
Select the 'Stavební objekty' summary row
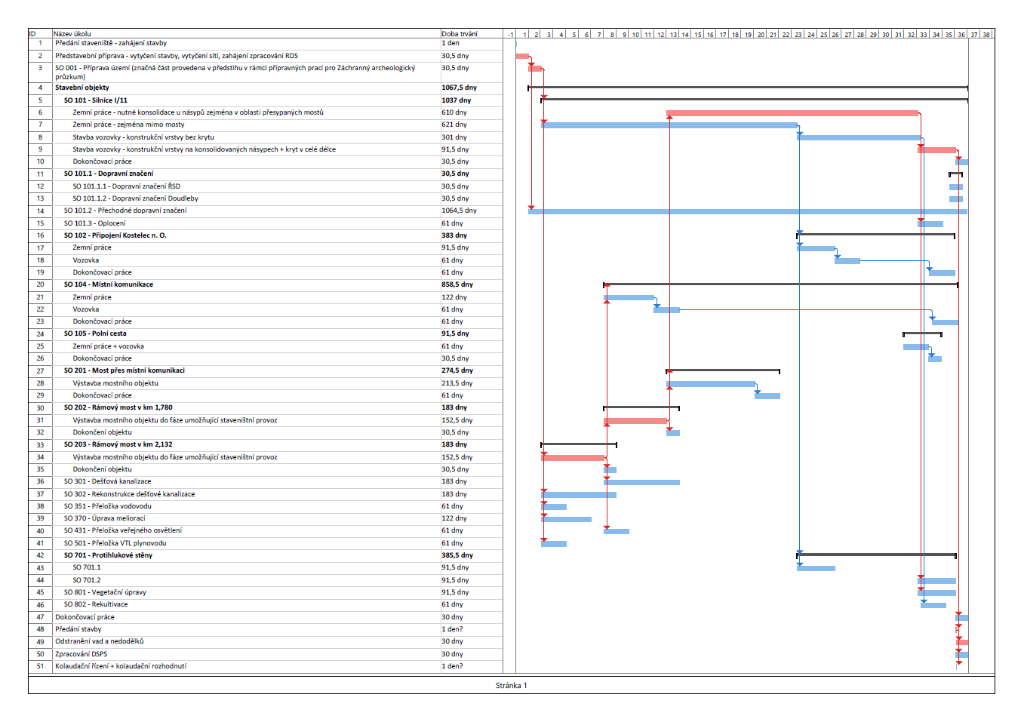tap(83, 88)
